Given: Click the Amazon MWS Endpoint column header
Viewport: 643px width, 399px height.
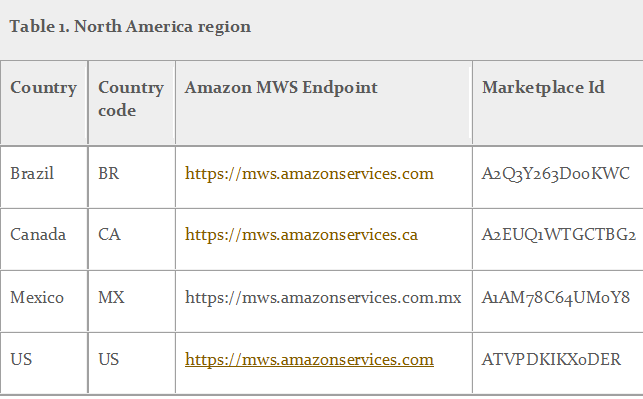Looking at the screenshot, I should coord(281,88).
